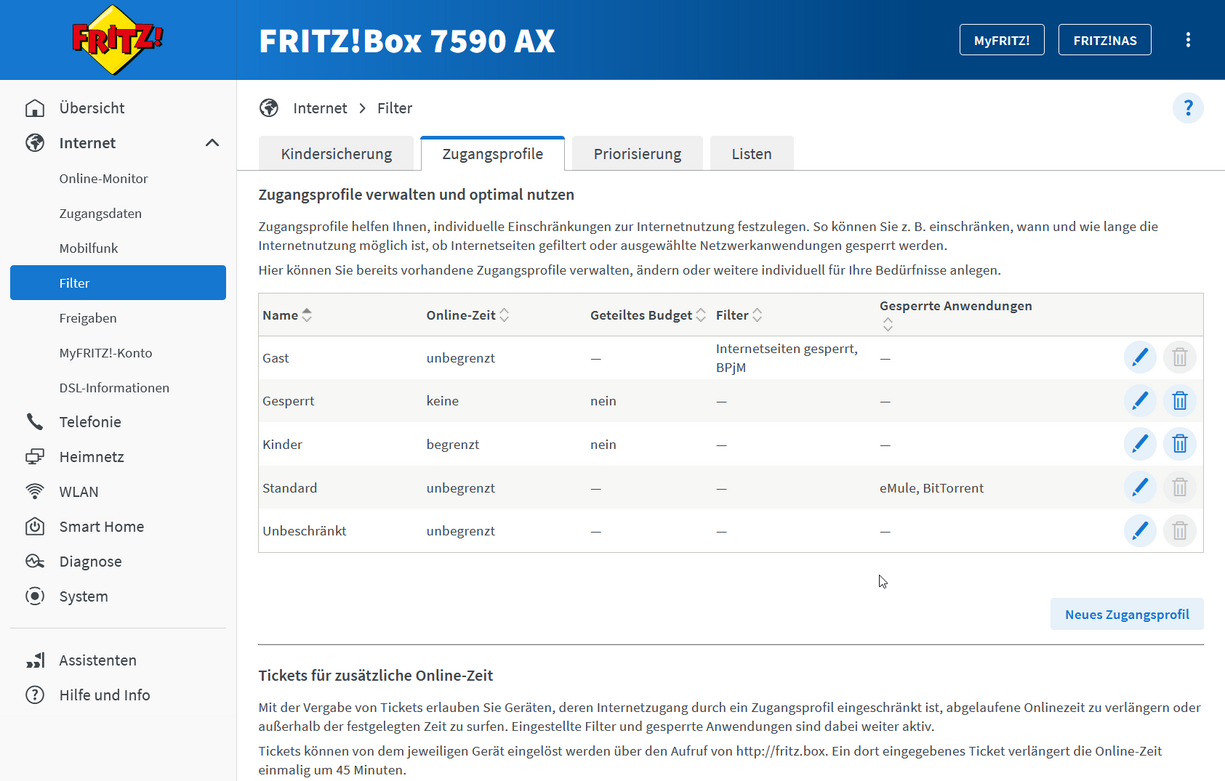Image resolution: width=1225 pixels, height=781 pixels.
Task: Click the 'Tickets für zusätzliche Online-Zeit' heading
Action: pyautogui.click(x=376, y=675)
